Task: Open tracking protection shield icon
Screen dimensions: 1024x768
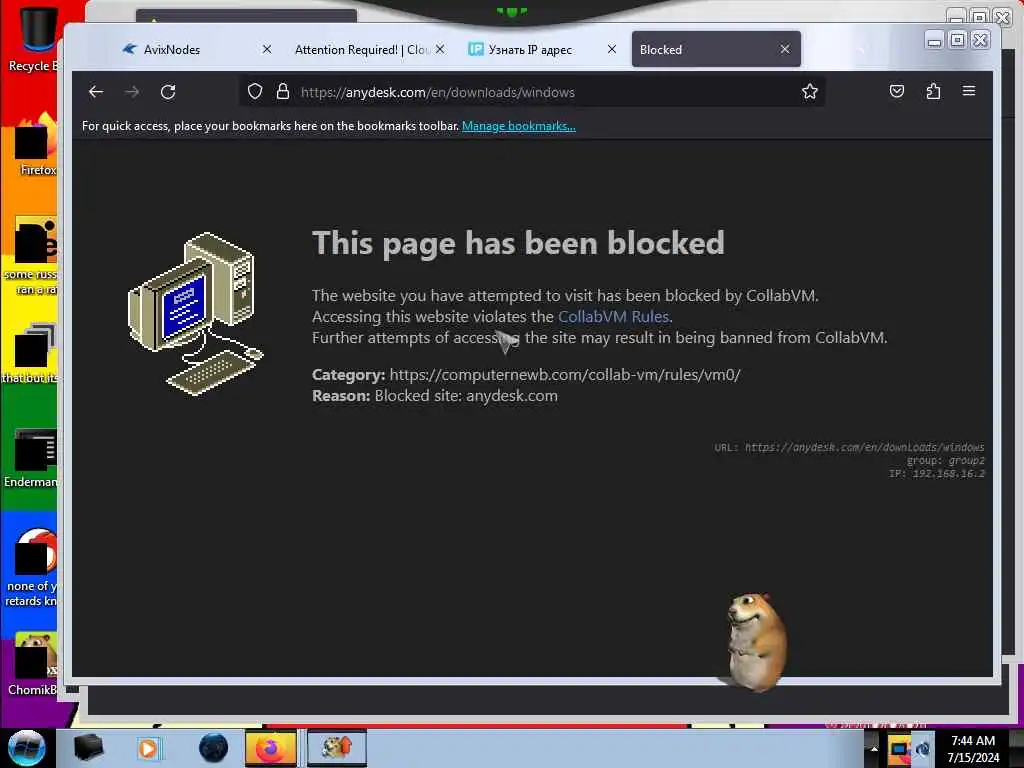Action: pyautogui.click(x=255, y=91)
